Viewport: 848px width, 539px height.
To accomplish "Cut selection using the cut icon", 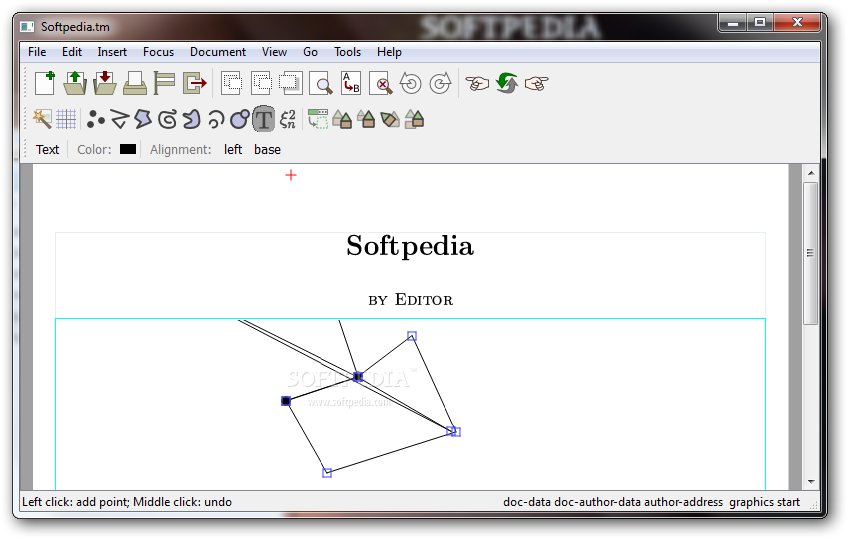I will coord(231,83).
